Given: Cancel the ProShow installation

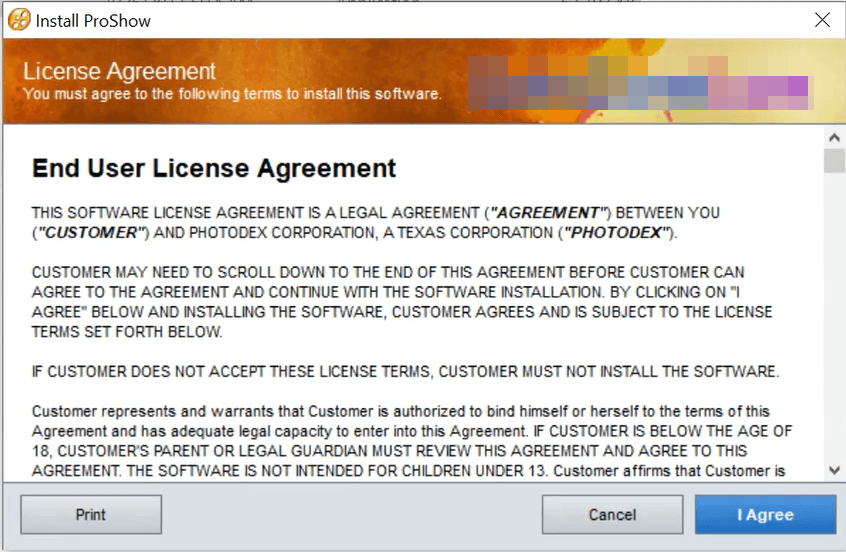Looking at the screenshot, I should [x=612, y=515].
